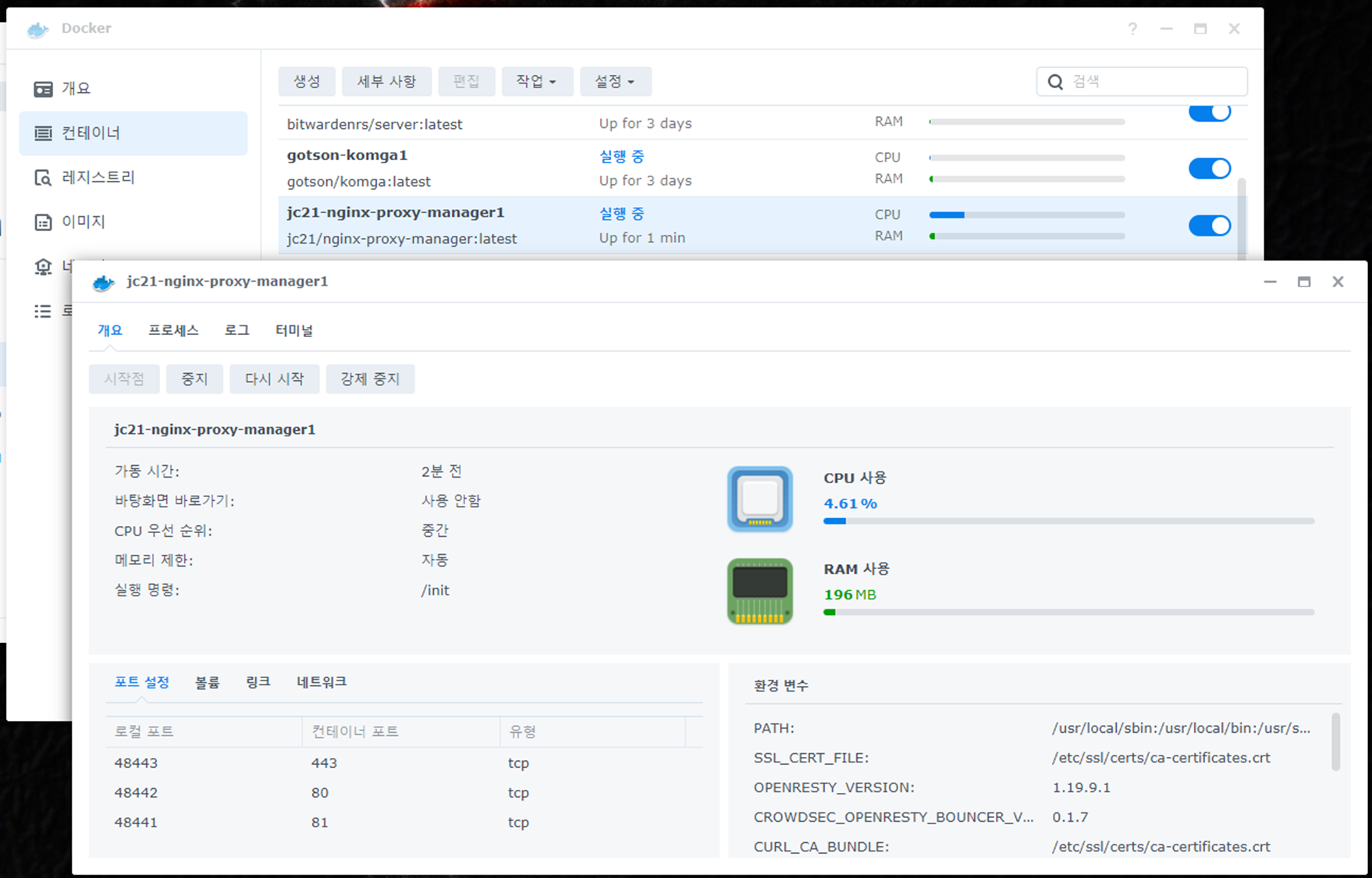Open 레지스트리 in the Docker sidebar
Viewport: 1372px width, 878px height.
133,178
